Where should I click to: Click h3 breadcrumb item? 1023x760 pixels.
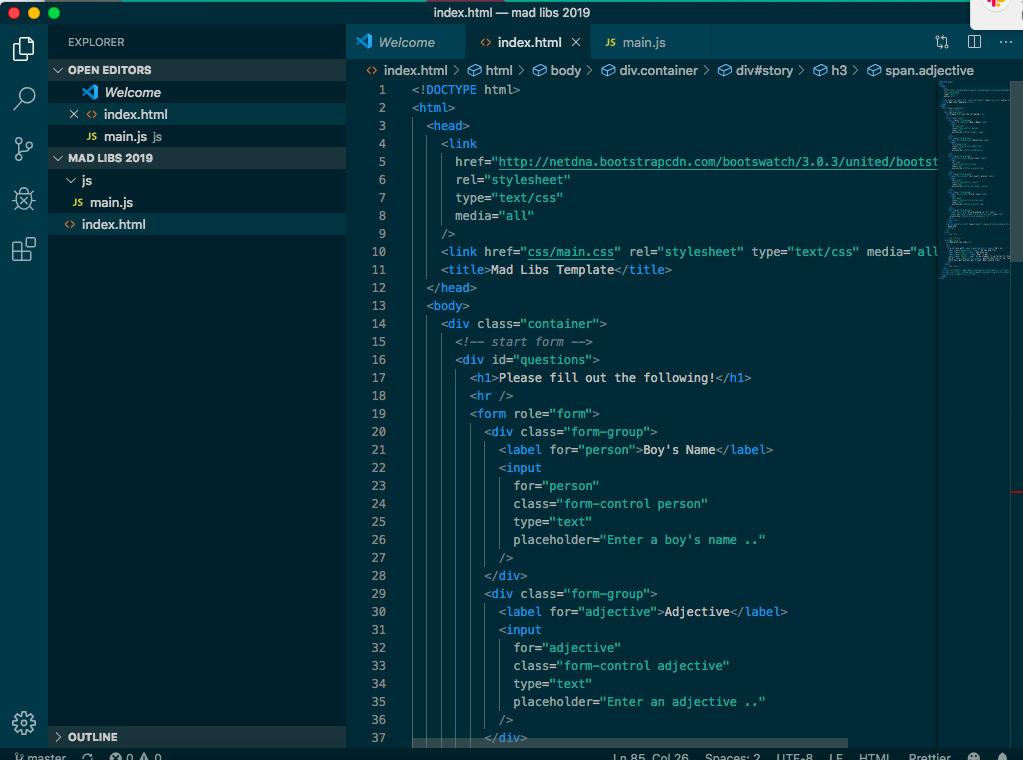(x=830, y=70)
